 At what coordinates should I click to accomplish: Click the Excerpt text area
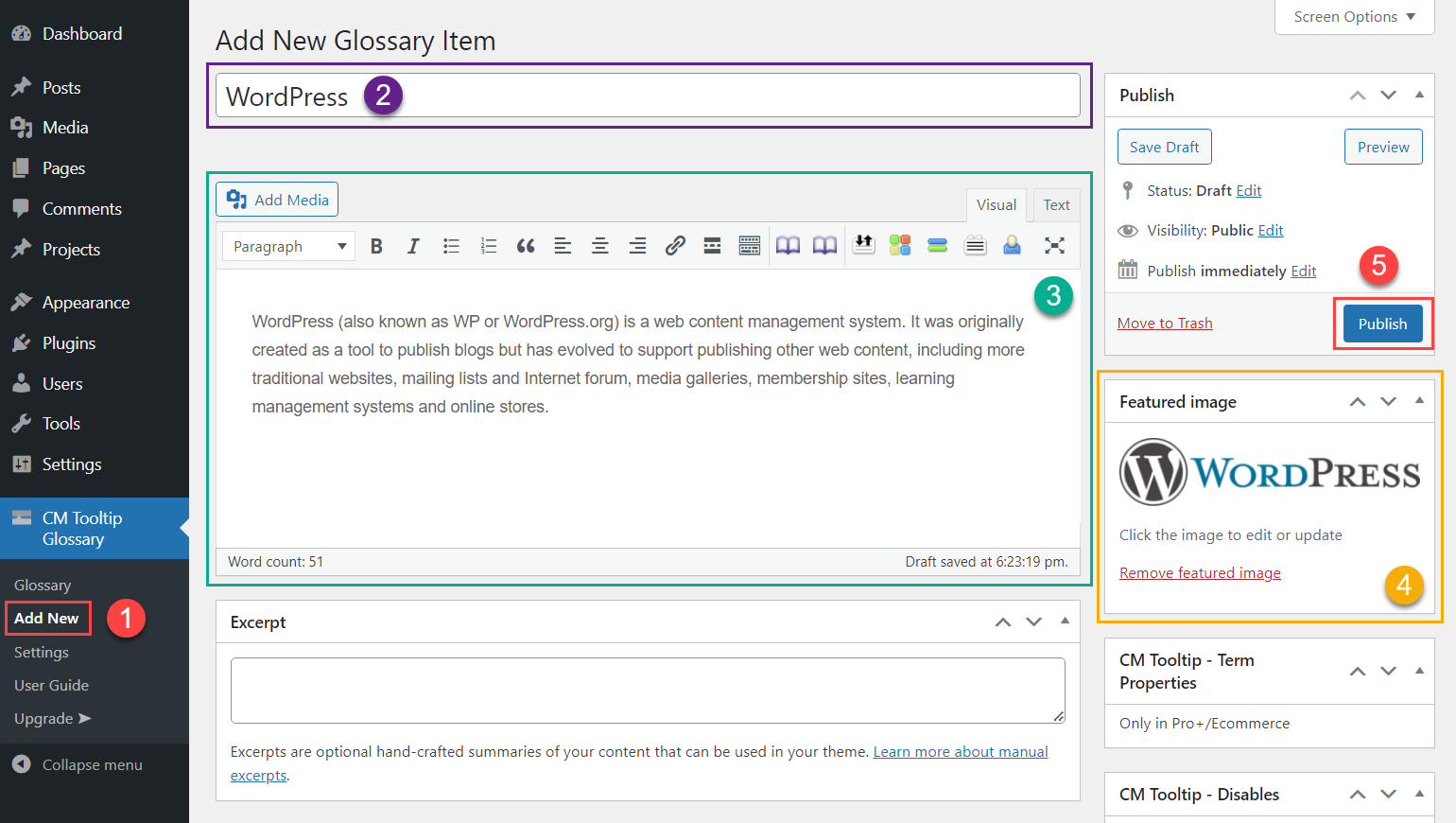[648, 691]
